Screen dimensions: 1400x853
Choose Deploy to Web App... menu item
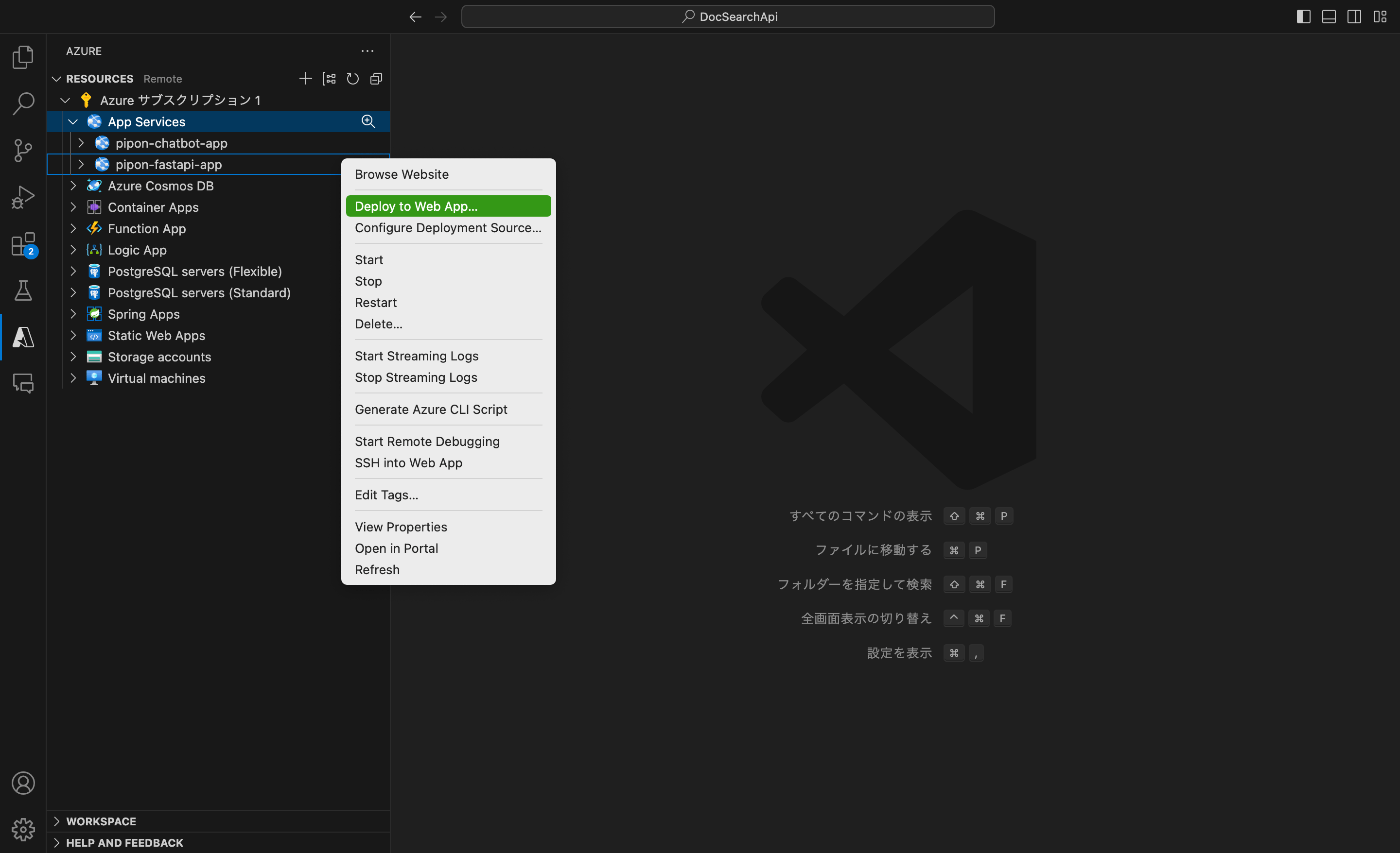click(x=448, y=206)
